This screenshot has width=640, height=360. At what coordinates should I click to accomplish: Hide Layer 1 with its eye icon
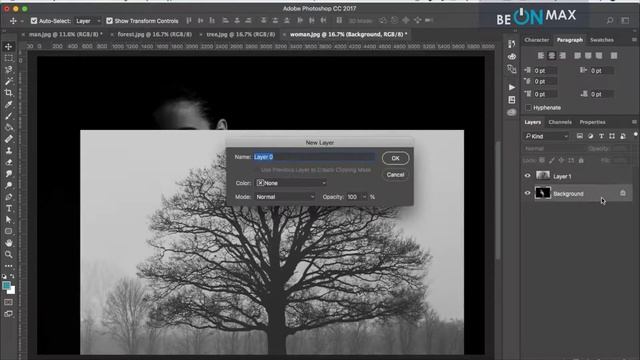pyautogui.click(x=527, y=176)
